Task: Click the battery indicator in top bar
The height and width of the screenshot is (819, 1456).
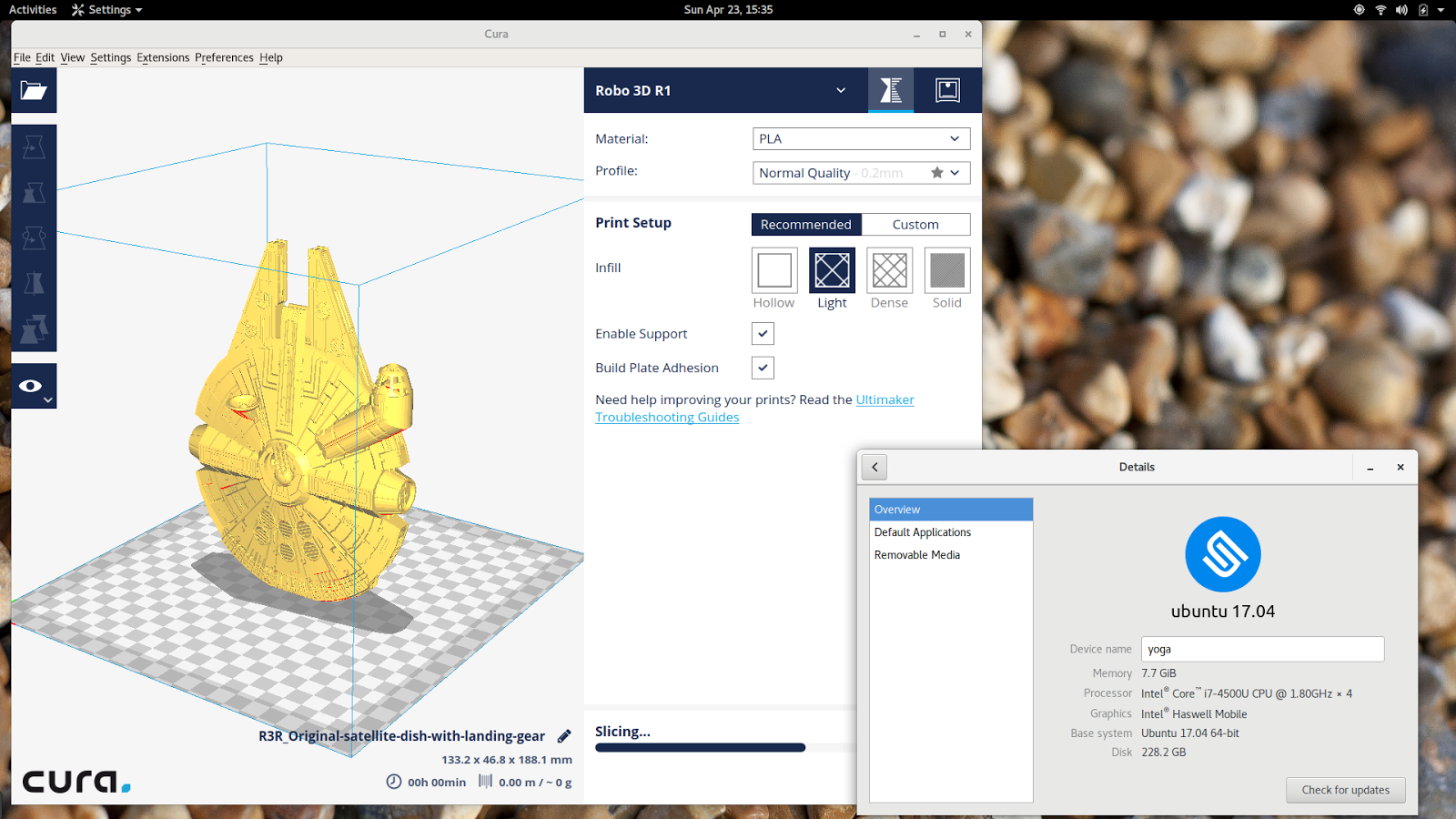Action: coord(1423,10)
